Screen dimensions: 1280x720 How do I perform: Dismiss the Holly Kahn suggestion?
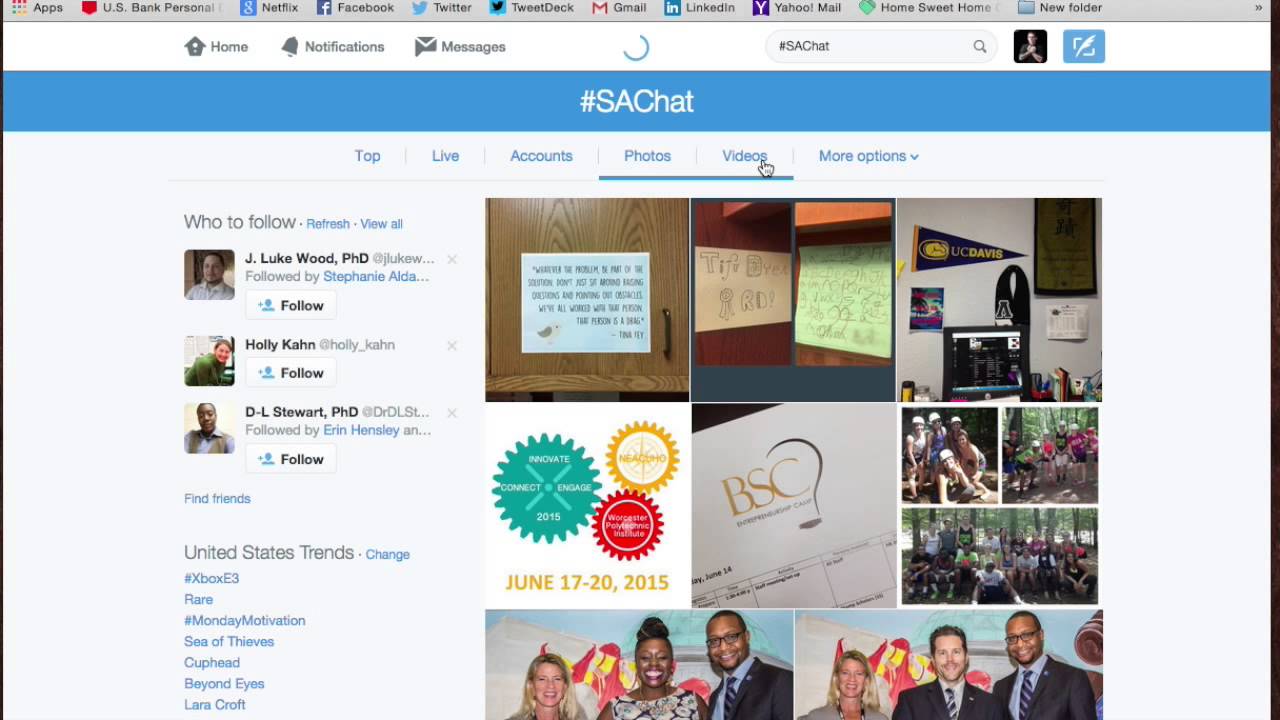452,345
